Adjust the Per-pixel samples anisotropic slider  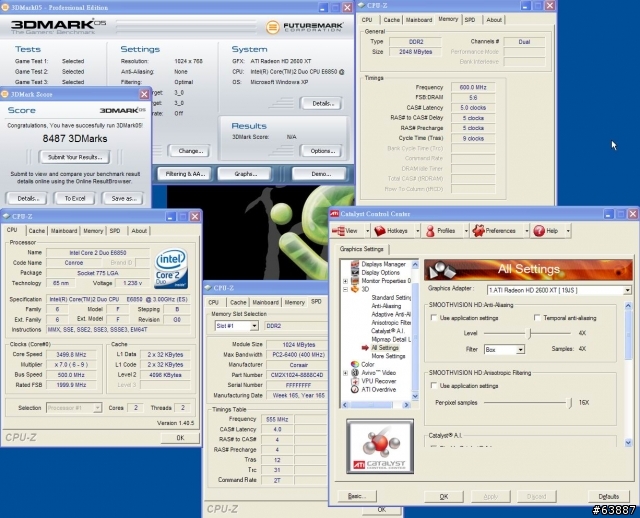(x=570, y=403)
